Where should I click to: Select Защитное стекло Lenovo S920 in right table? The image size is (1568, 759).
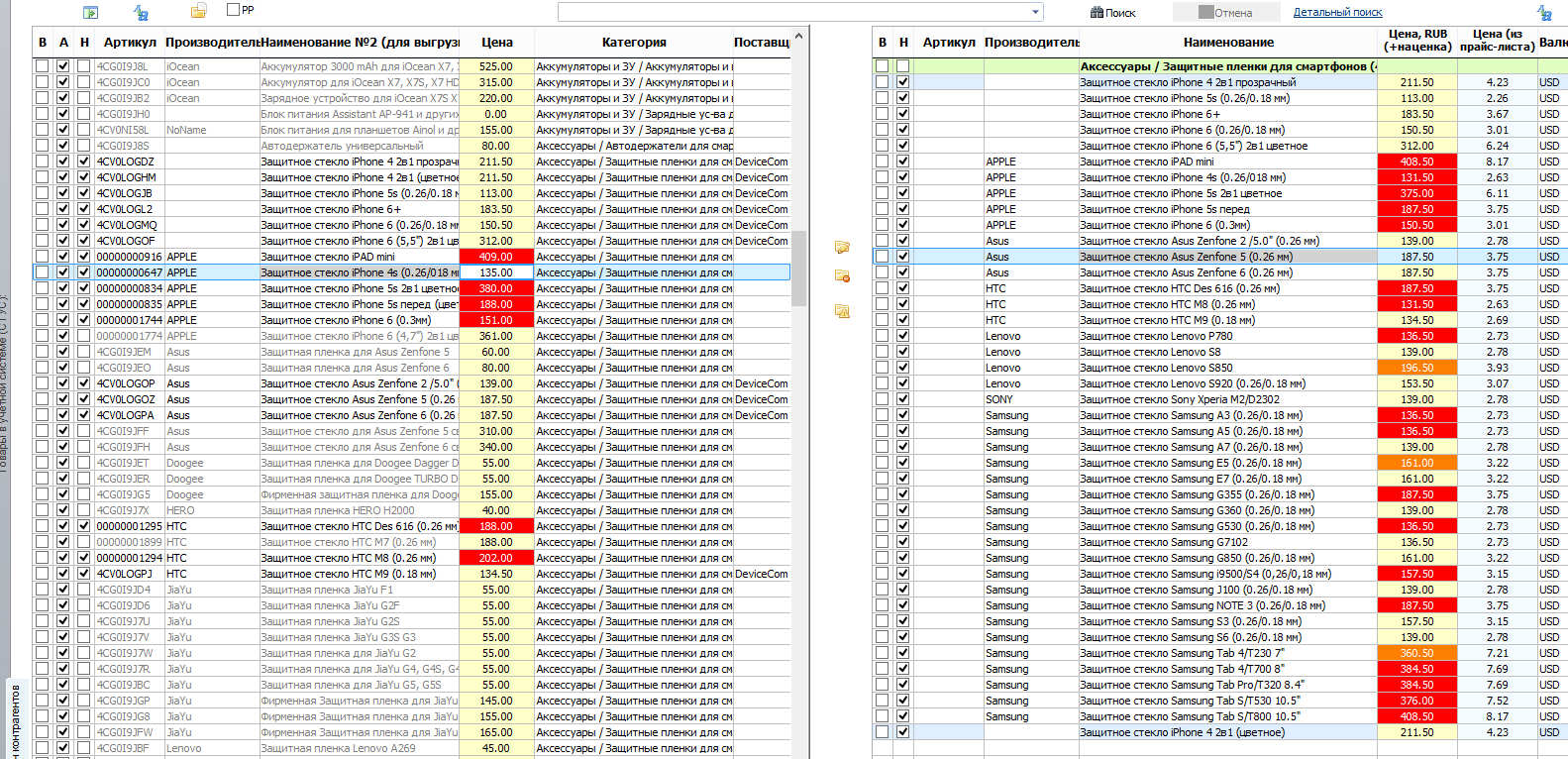pyautogui.click(x=1228, y=383)
